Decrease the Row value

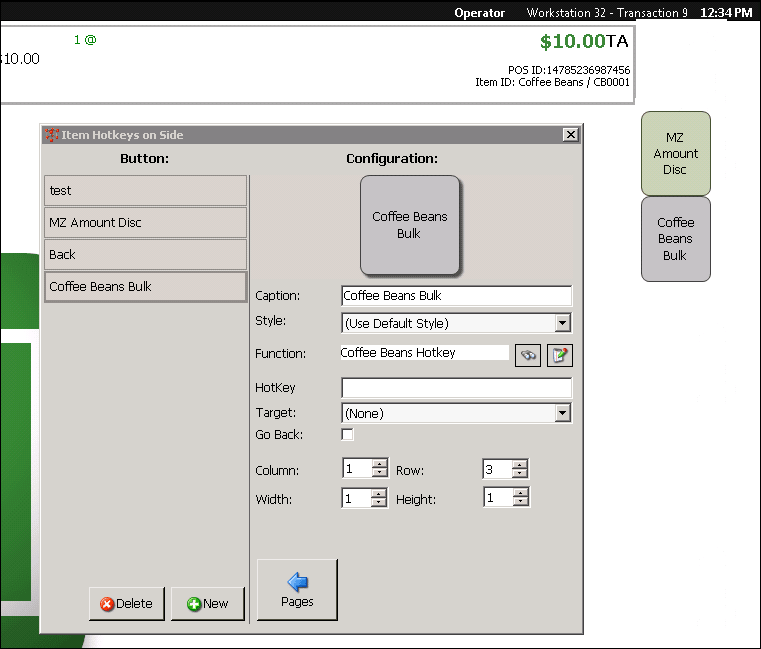point(520,473)
